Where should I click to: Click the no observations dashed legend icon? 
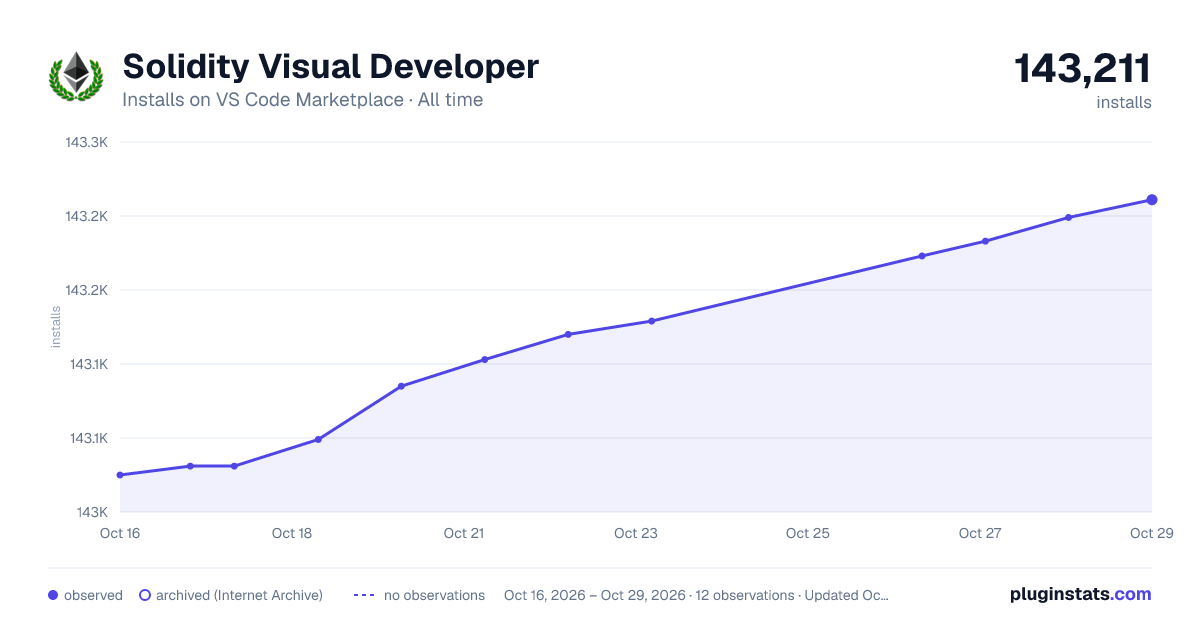[x=364, y=595]
